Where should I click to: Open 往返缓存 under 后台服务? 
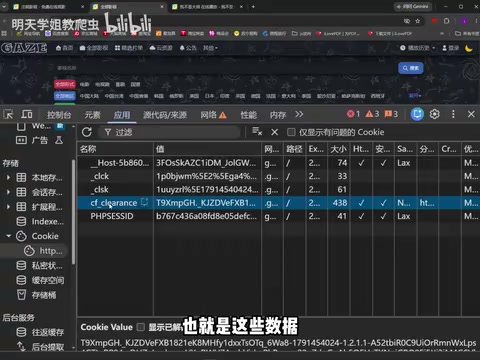(40, 332)
